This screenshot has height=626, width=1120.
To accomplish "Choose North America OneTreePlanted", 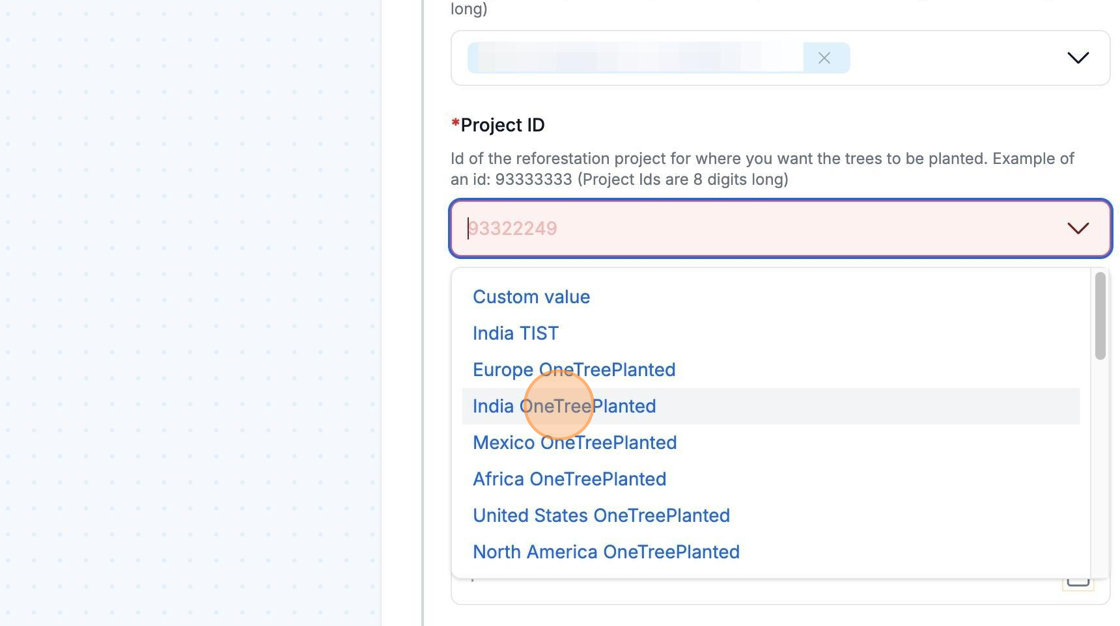I will 606,552.
